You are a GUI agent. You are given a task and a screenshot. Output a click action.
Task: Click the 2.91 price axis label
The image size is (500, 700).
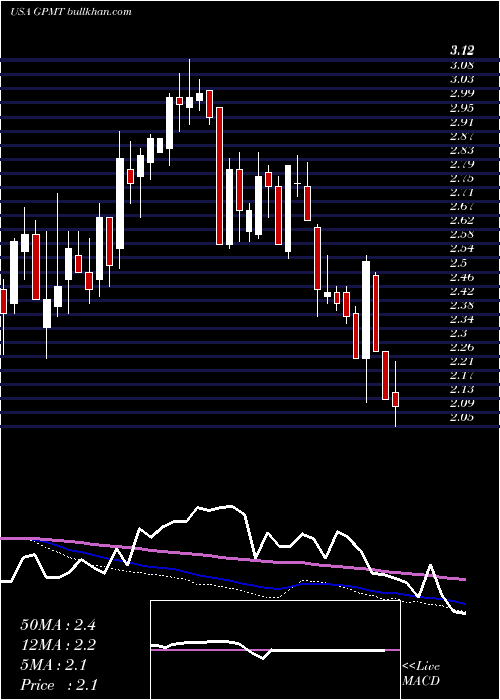click(462, 122)
